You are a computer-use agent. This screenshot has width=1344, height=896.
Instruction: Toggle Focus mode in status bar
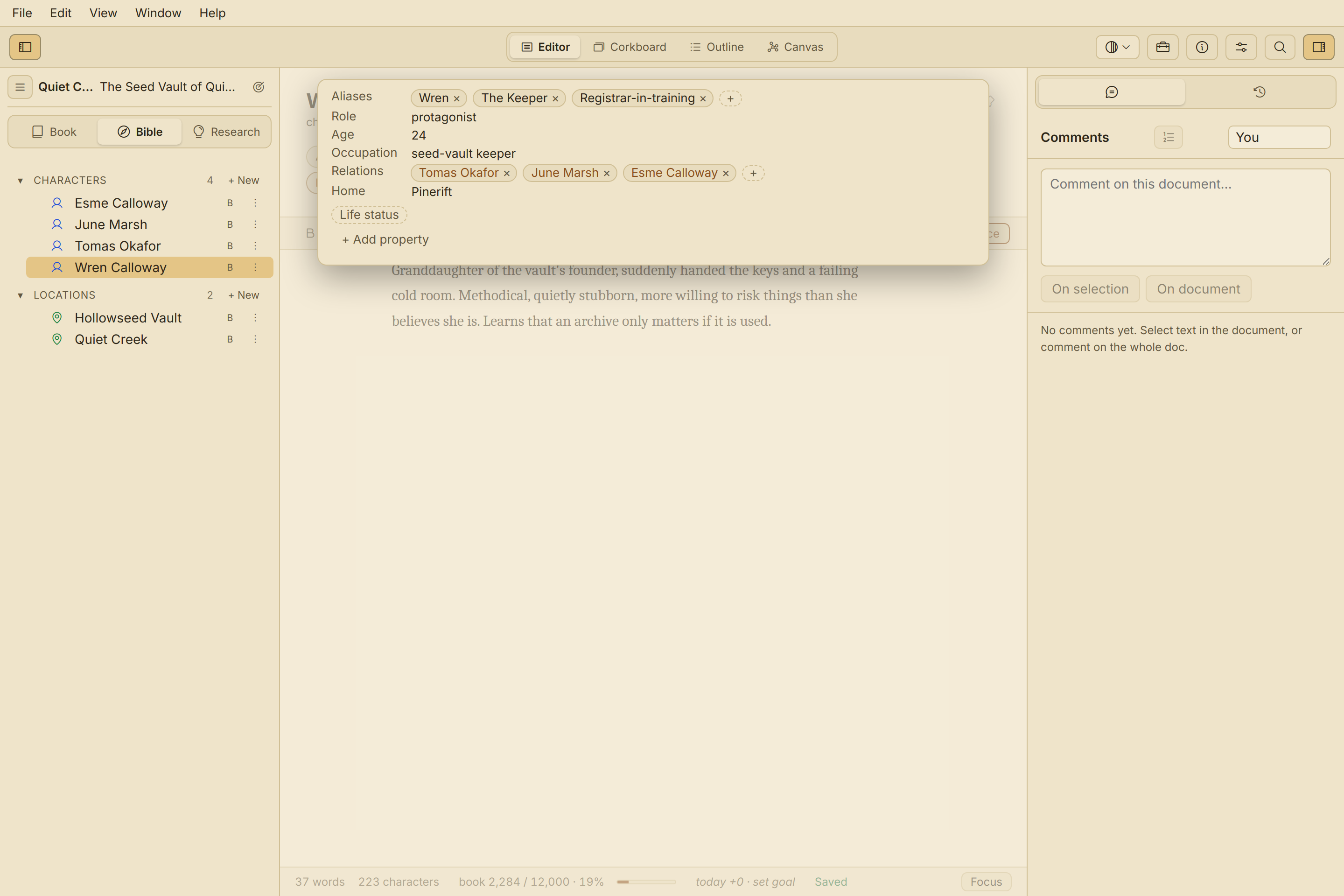pyautogui.click(x=986, y=881)
